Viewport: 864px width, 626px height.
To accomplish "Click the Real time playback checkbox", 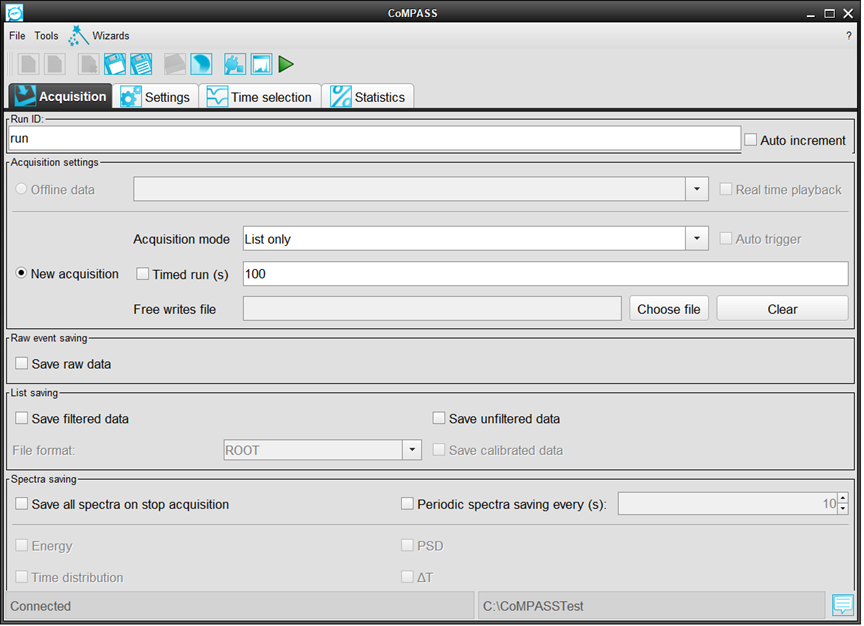I will pyautogui.click(x=726, y=189).
